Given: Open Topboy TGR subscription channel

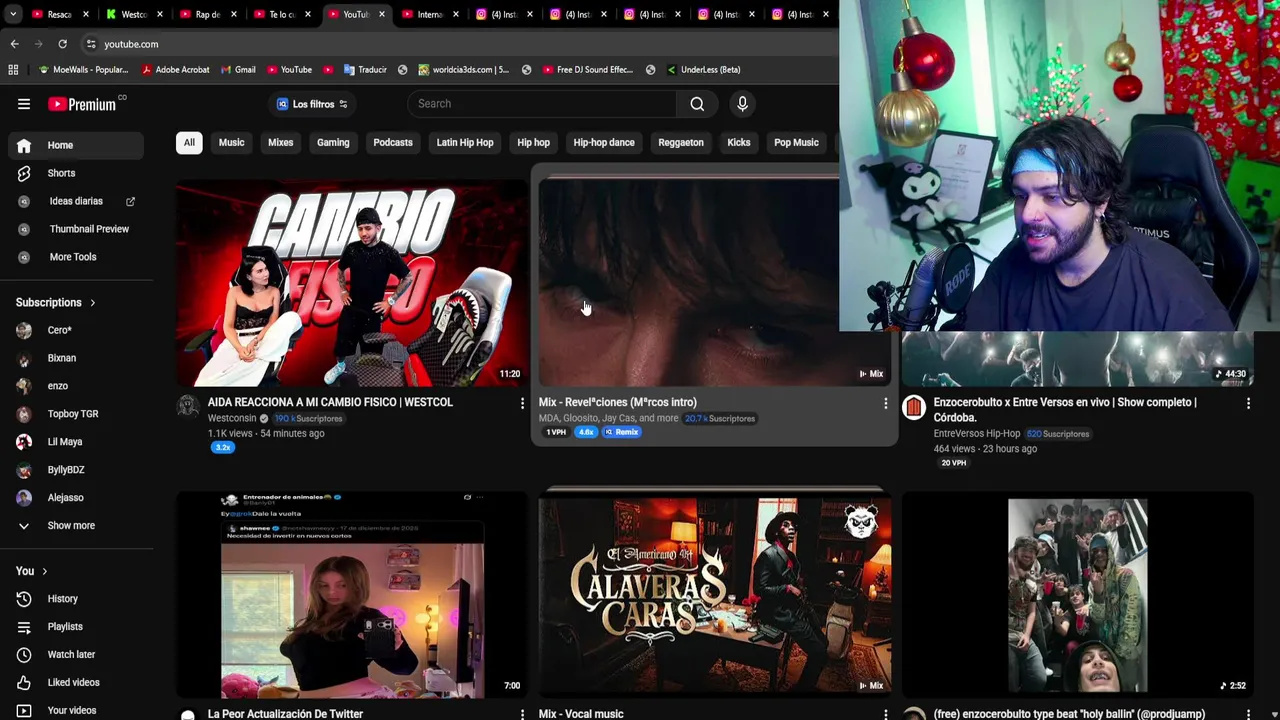Looking at the screenshot, I should tap(76, 414).
